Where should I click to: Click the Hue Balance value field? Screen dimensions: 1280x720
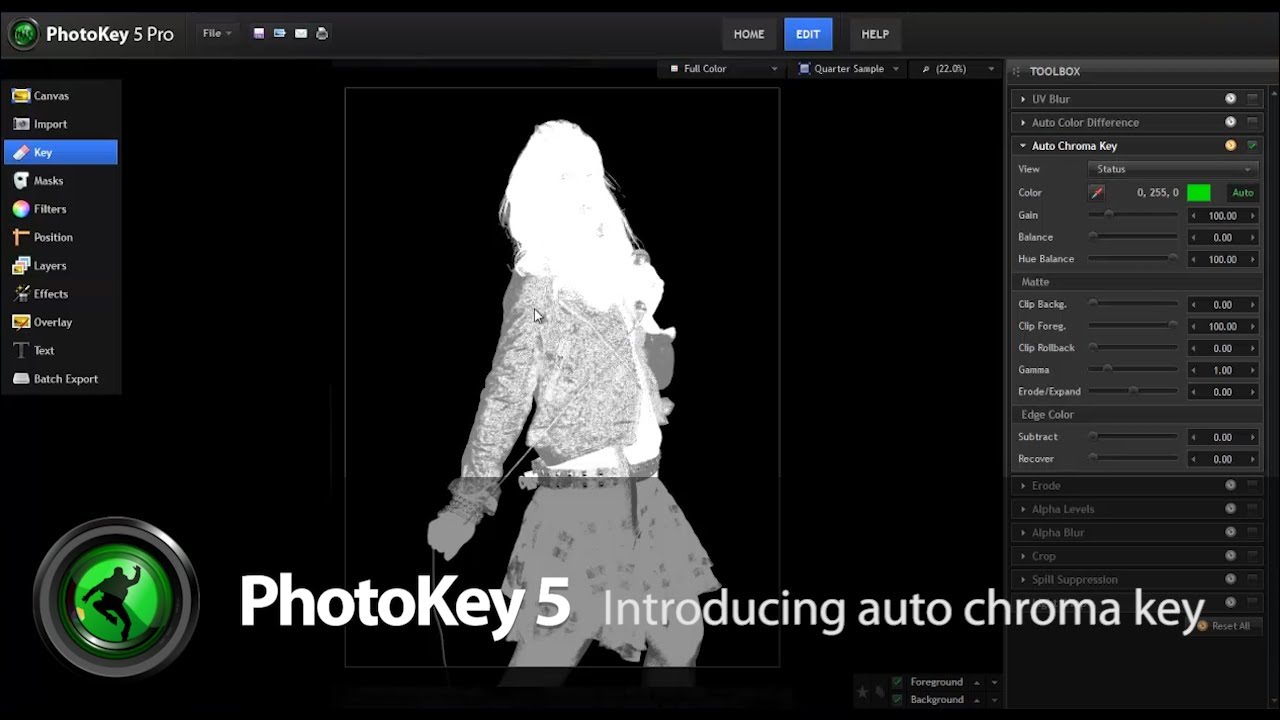tap(1222, 259)
